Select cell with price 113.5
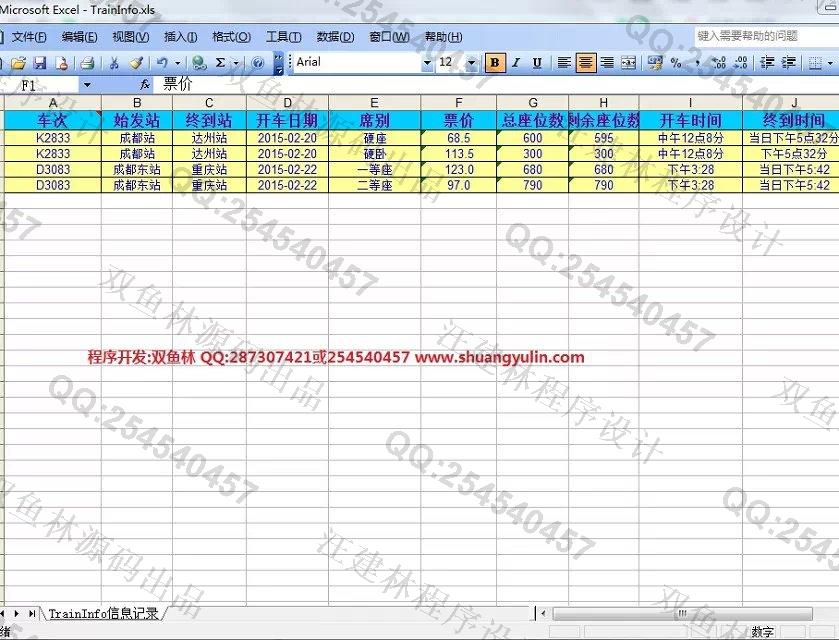This screenshot has width=839, height=640. [459, 154]
